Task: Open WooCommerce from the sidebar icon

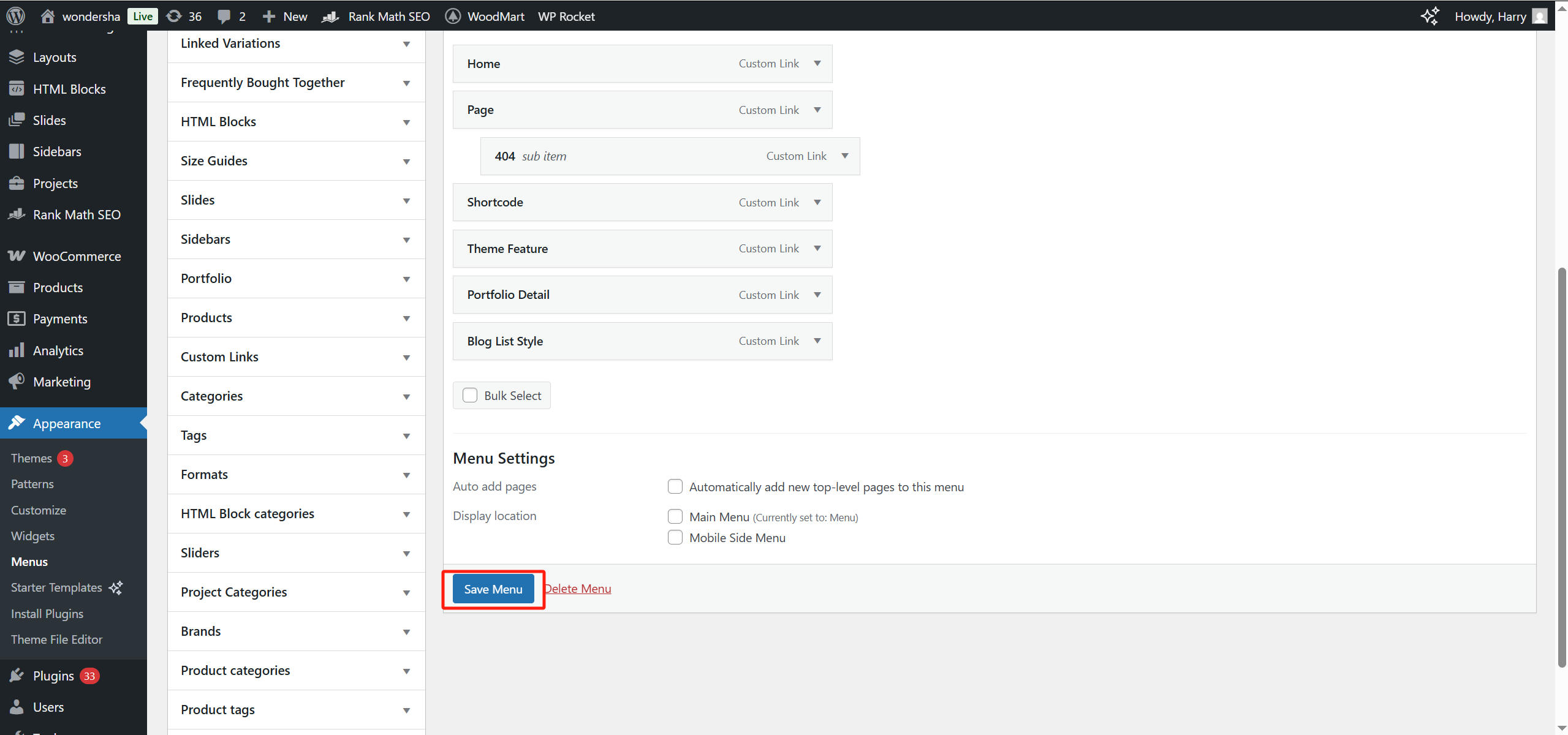Action: click(x=17, y=256)
